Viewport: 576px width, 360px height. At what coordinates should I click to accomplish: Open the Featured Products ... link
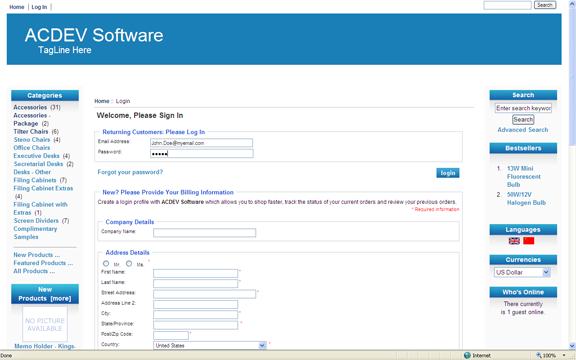(x=43, y=263)
